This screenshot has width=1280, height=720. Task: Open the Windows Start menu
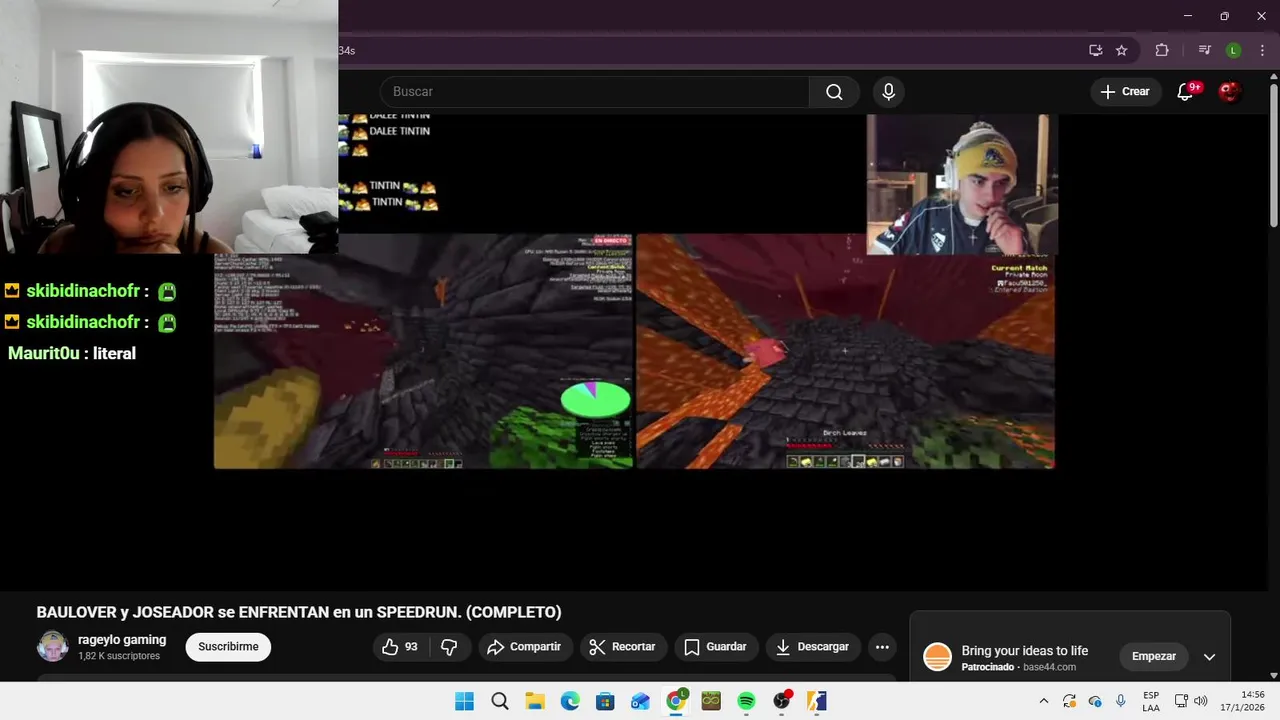[465, 701]
